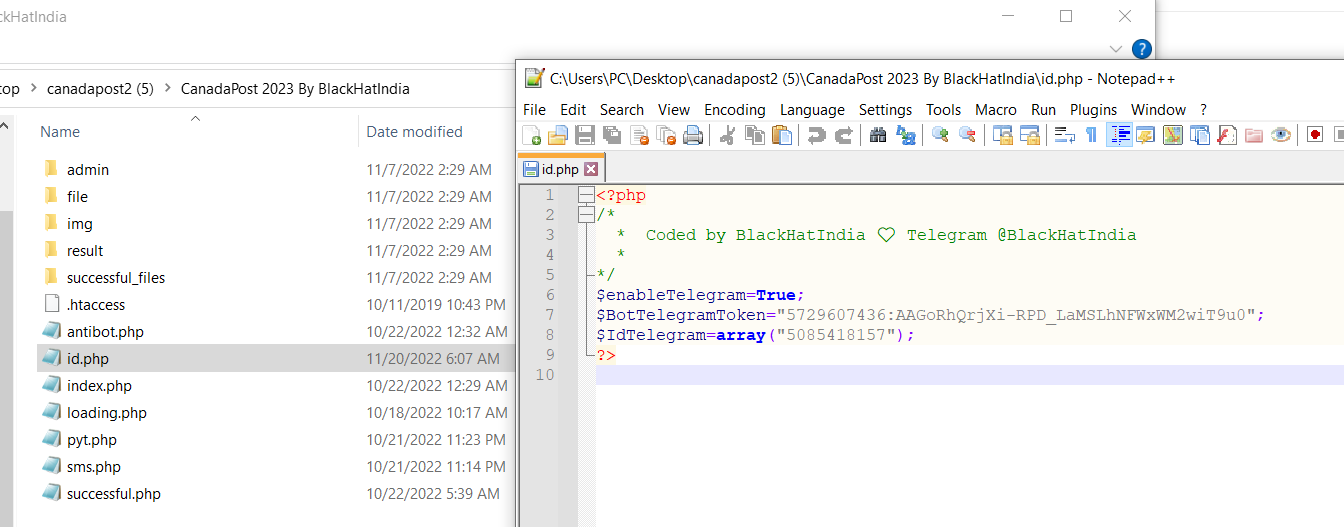Click the Open file toolbar icon
The image size is (1344, 527).
(x=558, y=135)
